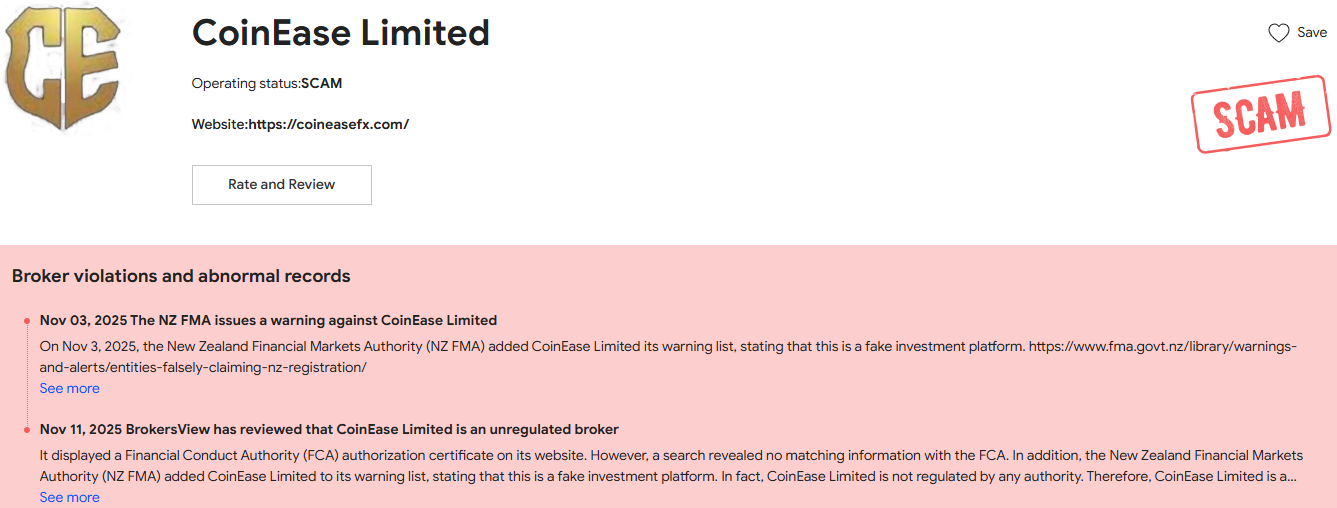Click the Save label text
Screen dimensions: 1337x508
1312,33
